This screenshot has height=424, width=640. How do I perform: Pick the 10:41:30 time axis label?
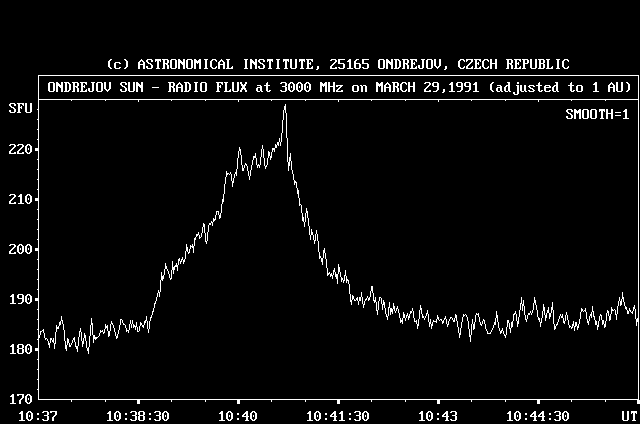point(337,414)
